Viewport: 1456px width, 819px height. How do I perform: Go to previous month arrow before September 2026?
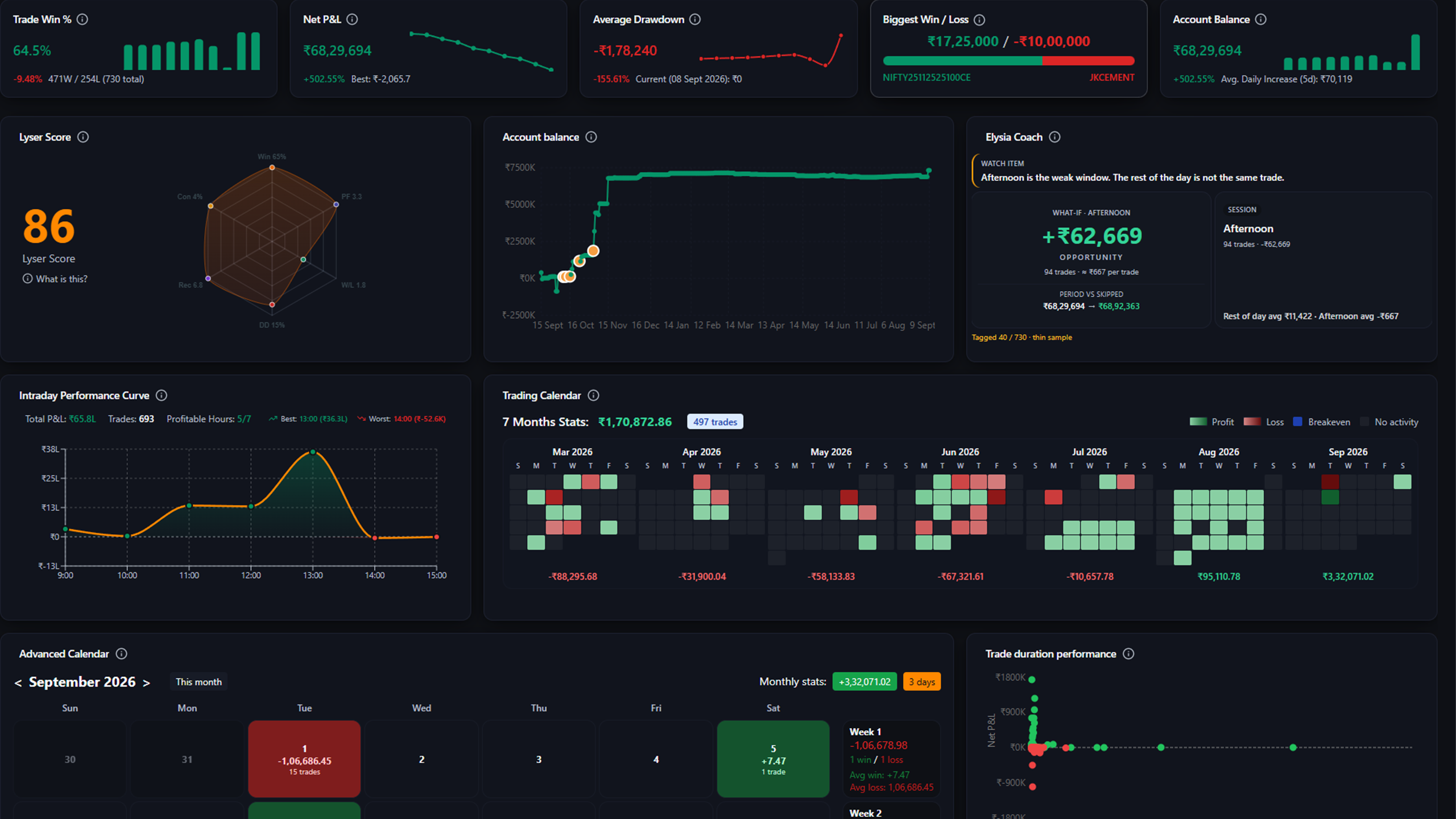point(18,682)
